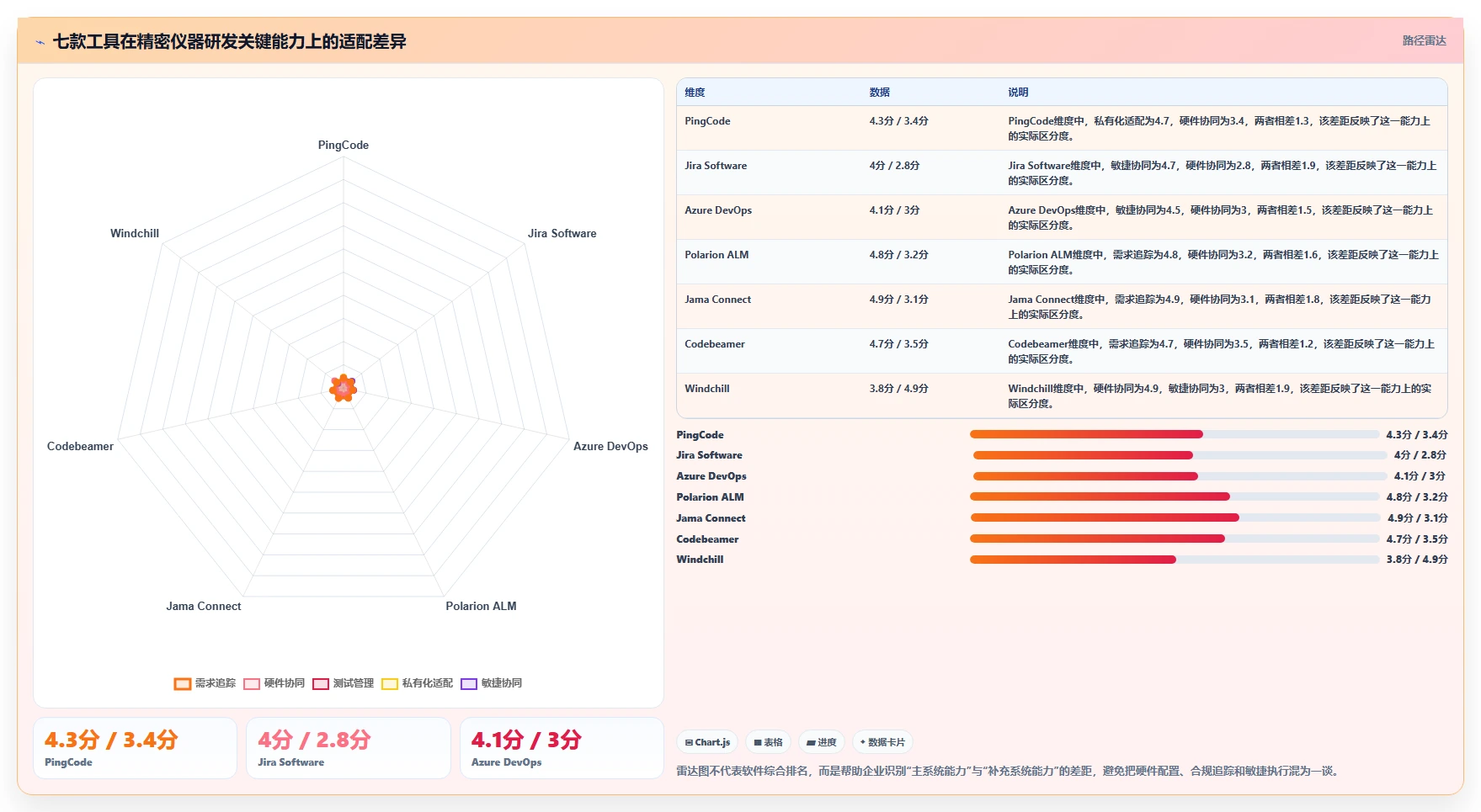The width and height of the screenshot is (1481, 812).
Task: Click the 数据卡片 tag chip
Action: pos(882,742)
